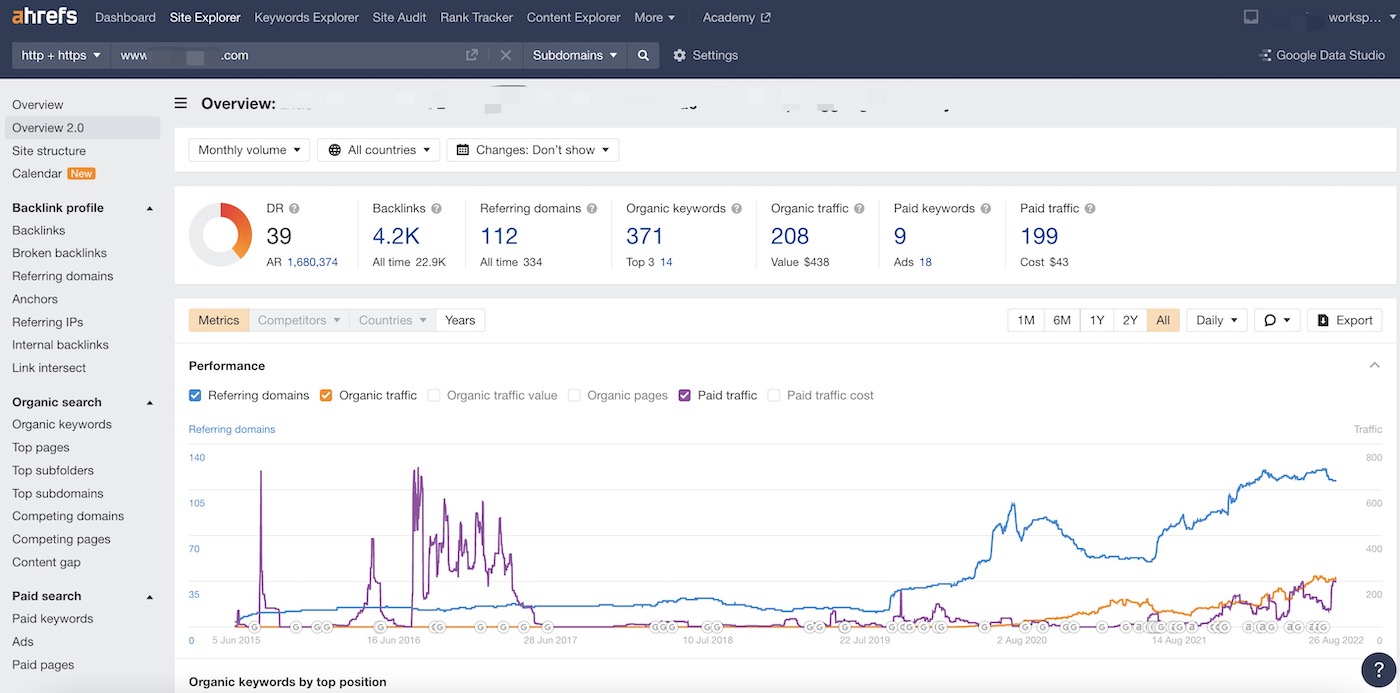Show help tooltip next to Backlinks metric
Screen dimensions: 1400x693
coord(436,209)
